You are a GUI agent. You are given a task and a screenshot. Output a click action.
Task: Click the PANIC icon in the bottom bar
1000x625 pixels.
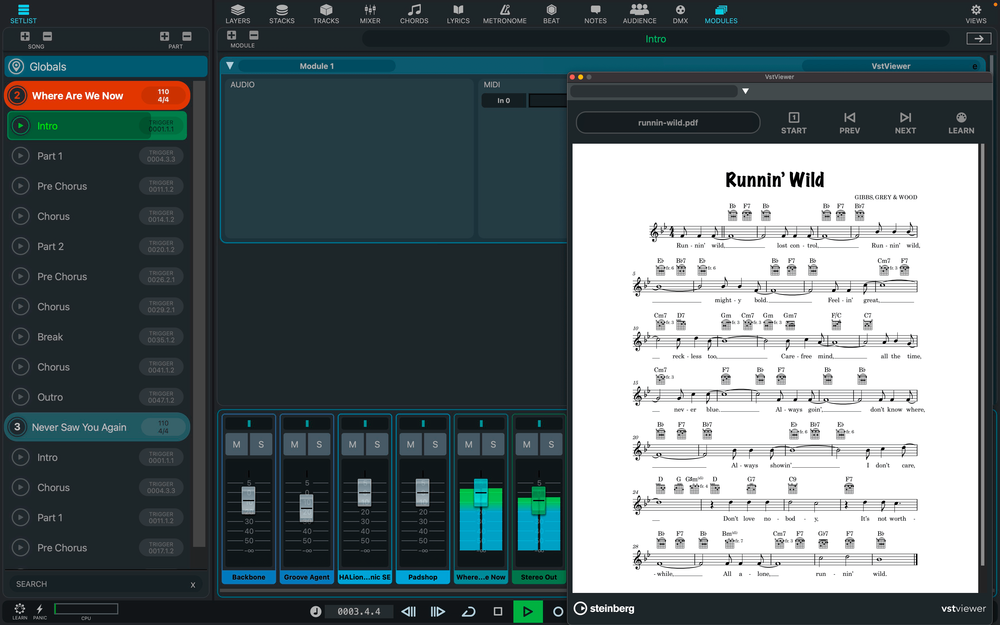[40, 611]
